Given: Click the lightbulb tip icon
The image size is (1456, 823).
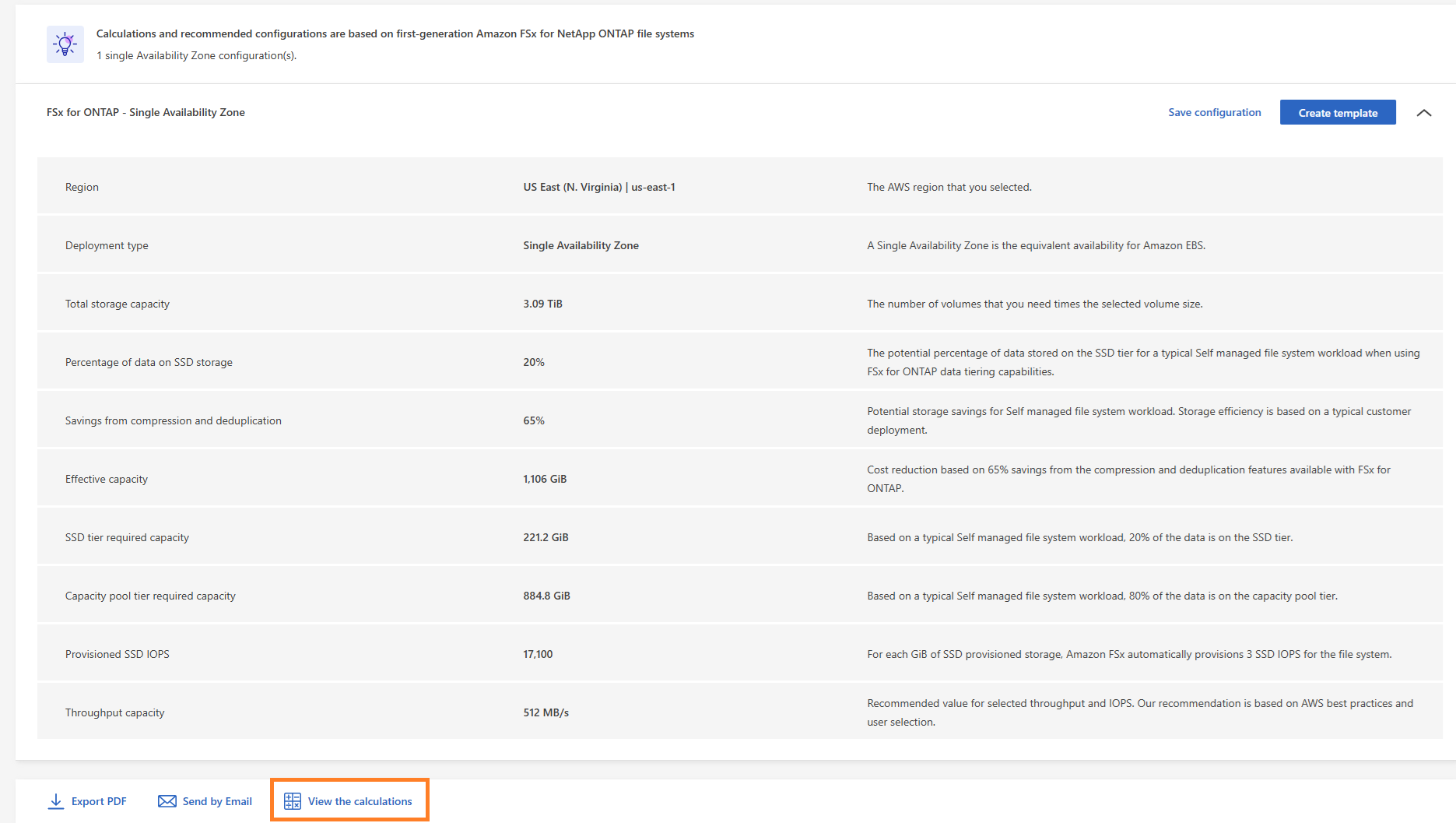Looking at the screenshot, I should [x=65, y=44].
